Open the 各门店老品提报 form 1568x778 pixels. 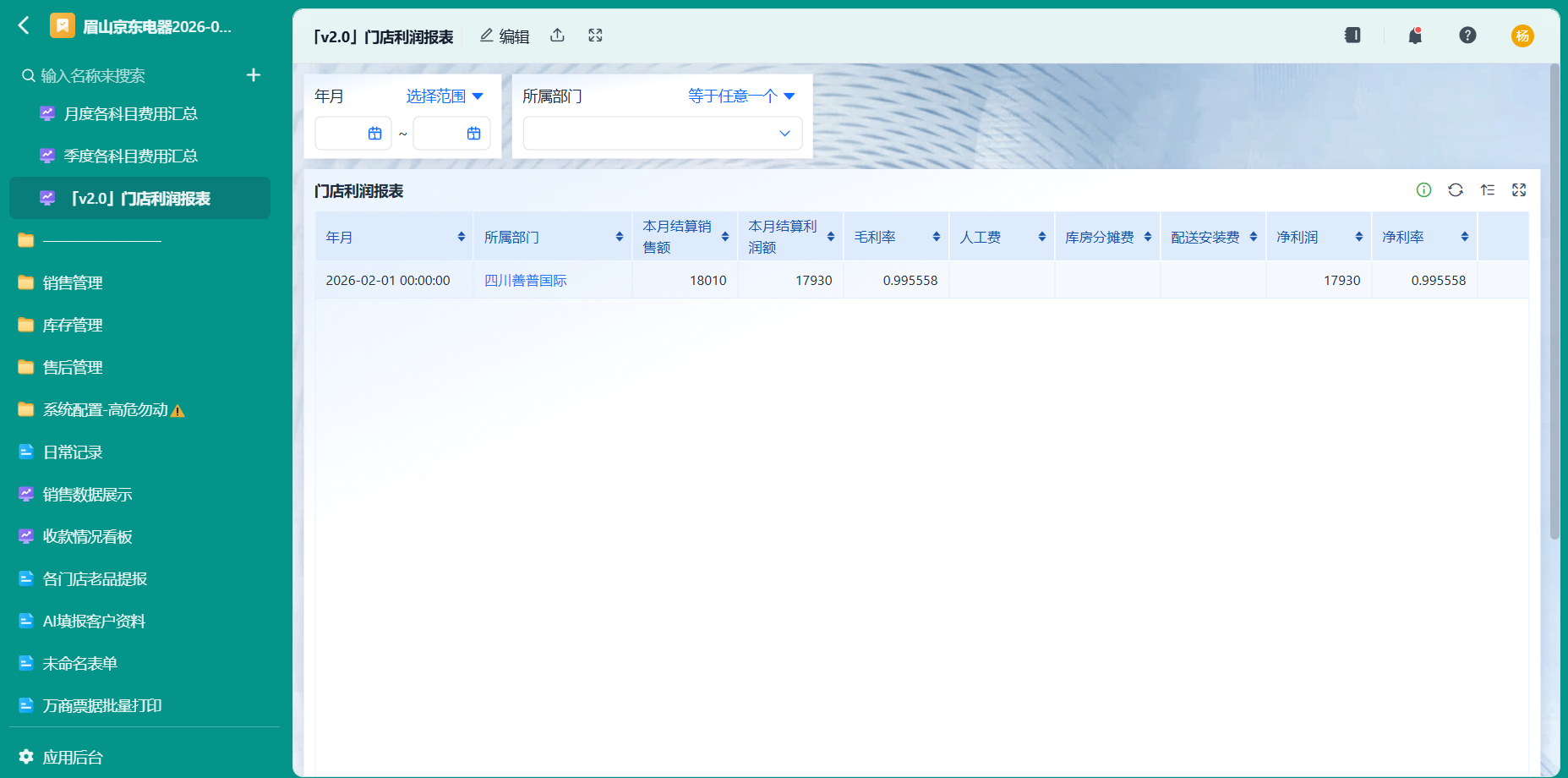[x=139, y=578]
